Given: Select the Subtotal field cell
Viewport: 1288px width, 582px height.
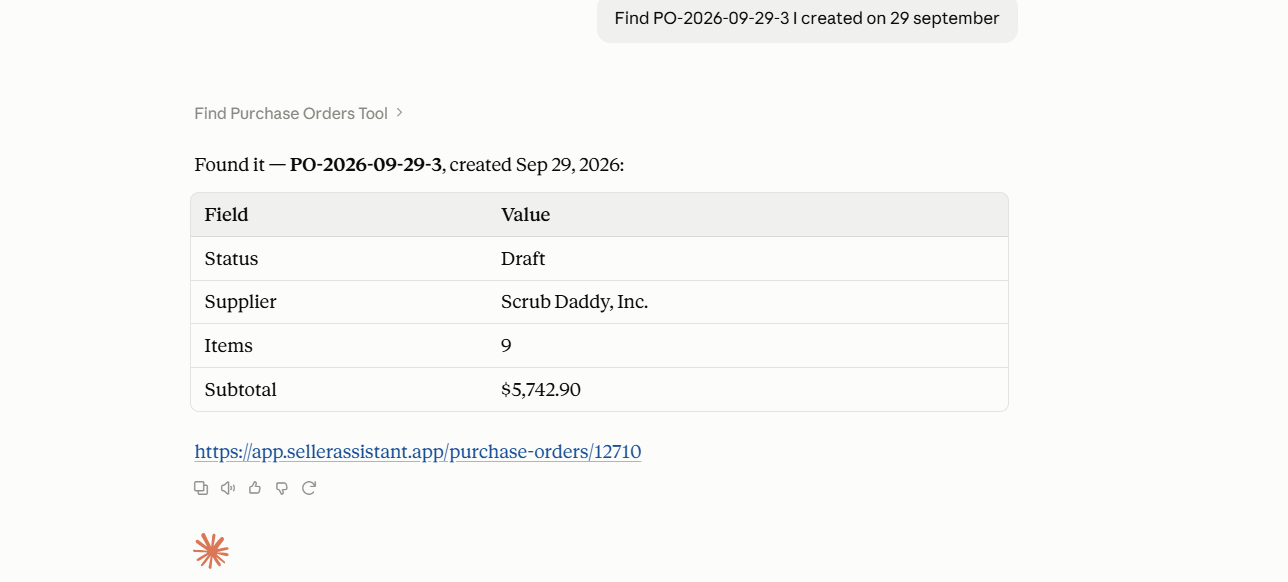Looking at the screenshot, I should click(240, 390).
